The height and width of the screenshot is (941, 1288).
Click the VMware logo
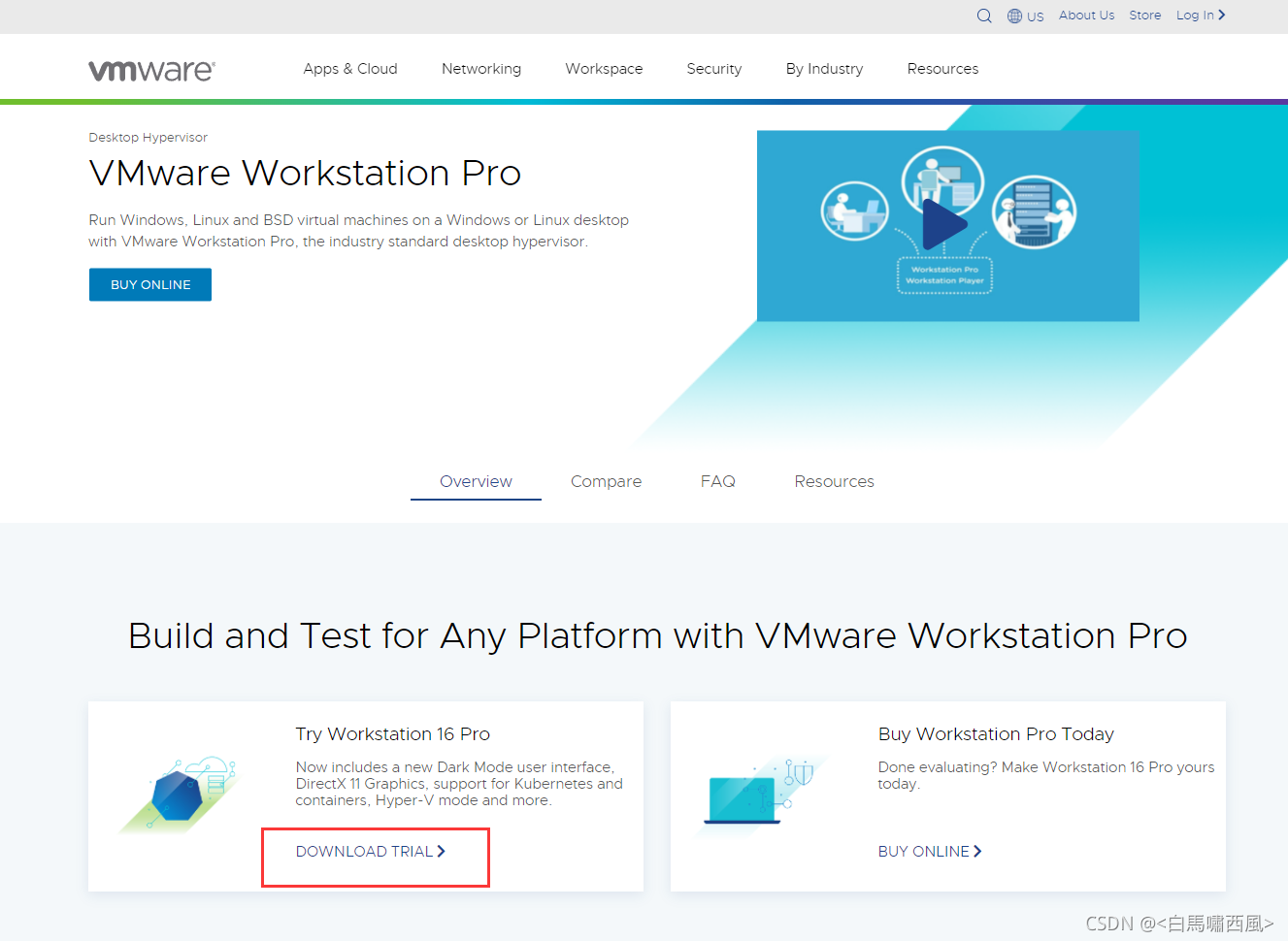pos(150,69)
